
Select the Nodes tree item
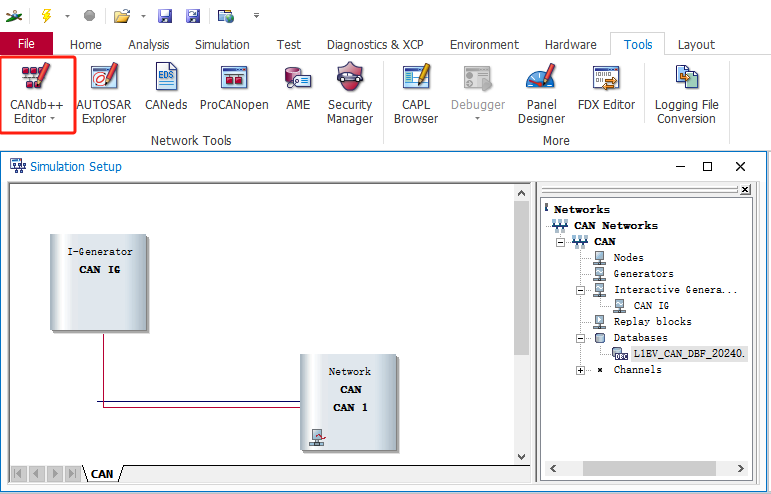(628, 258)
